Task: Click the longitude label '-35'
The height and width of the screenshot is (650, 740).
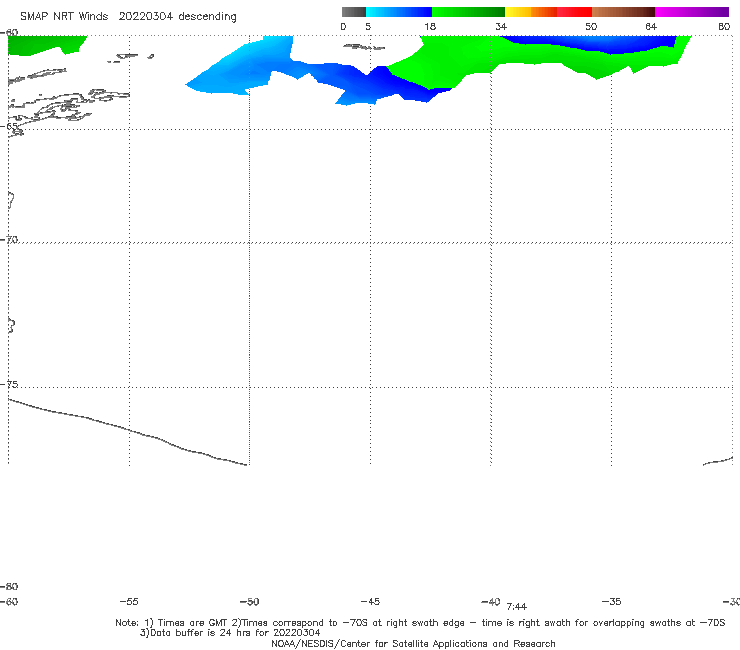Action: [x=612, y=602]
